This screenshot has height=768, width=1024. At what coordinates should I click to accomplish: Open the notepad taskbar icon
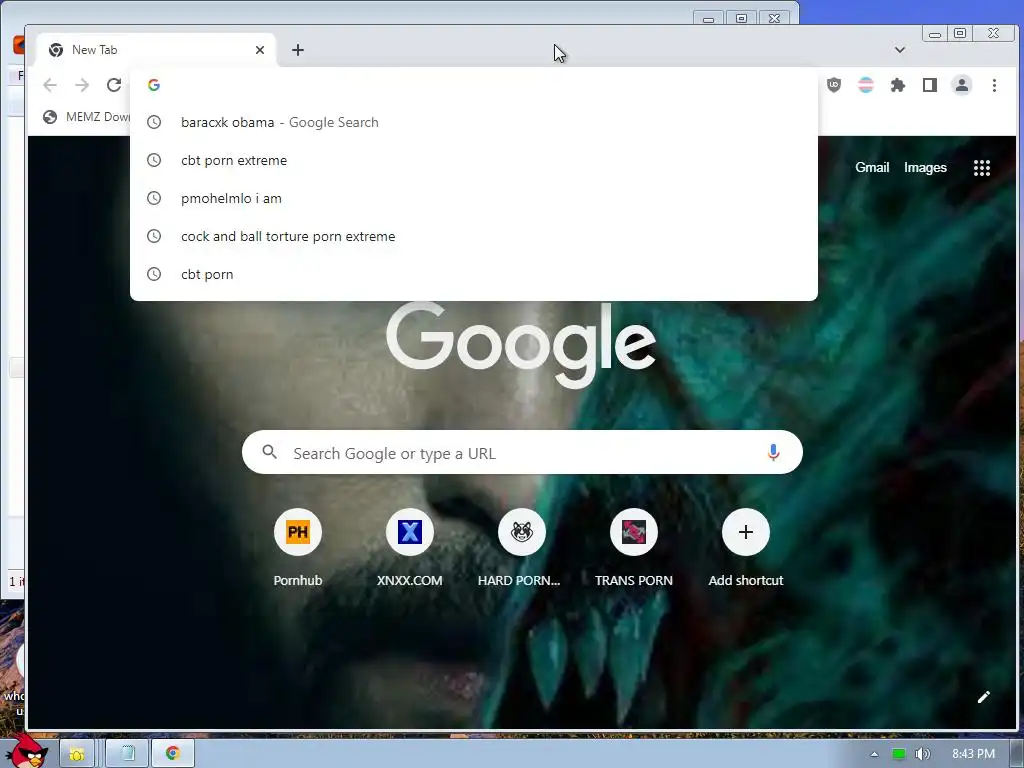127,754
